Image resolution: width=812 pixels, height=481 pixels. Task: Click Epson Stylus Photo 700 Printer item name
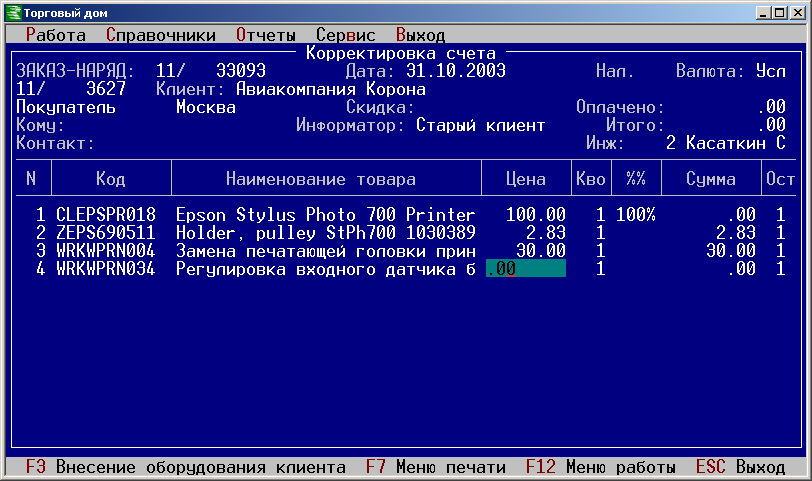coord(325,214)
